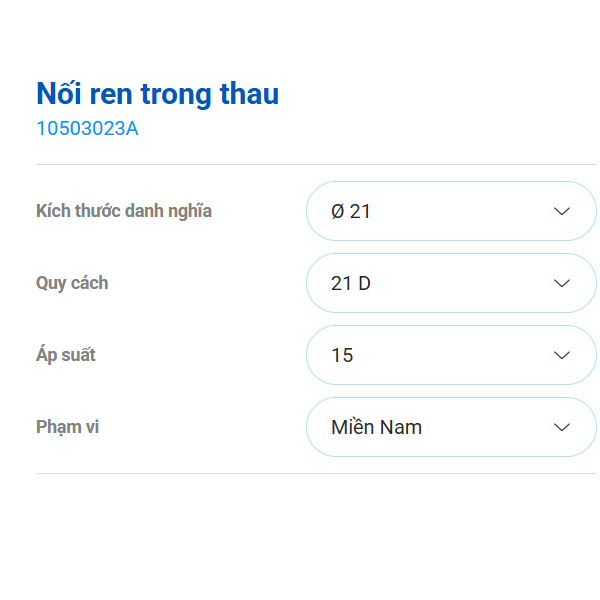Click the selected pressure value 15
The image size is (600, 600).
coord(342,355)
